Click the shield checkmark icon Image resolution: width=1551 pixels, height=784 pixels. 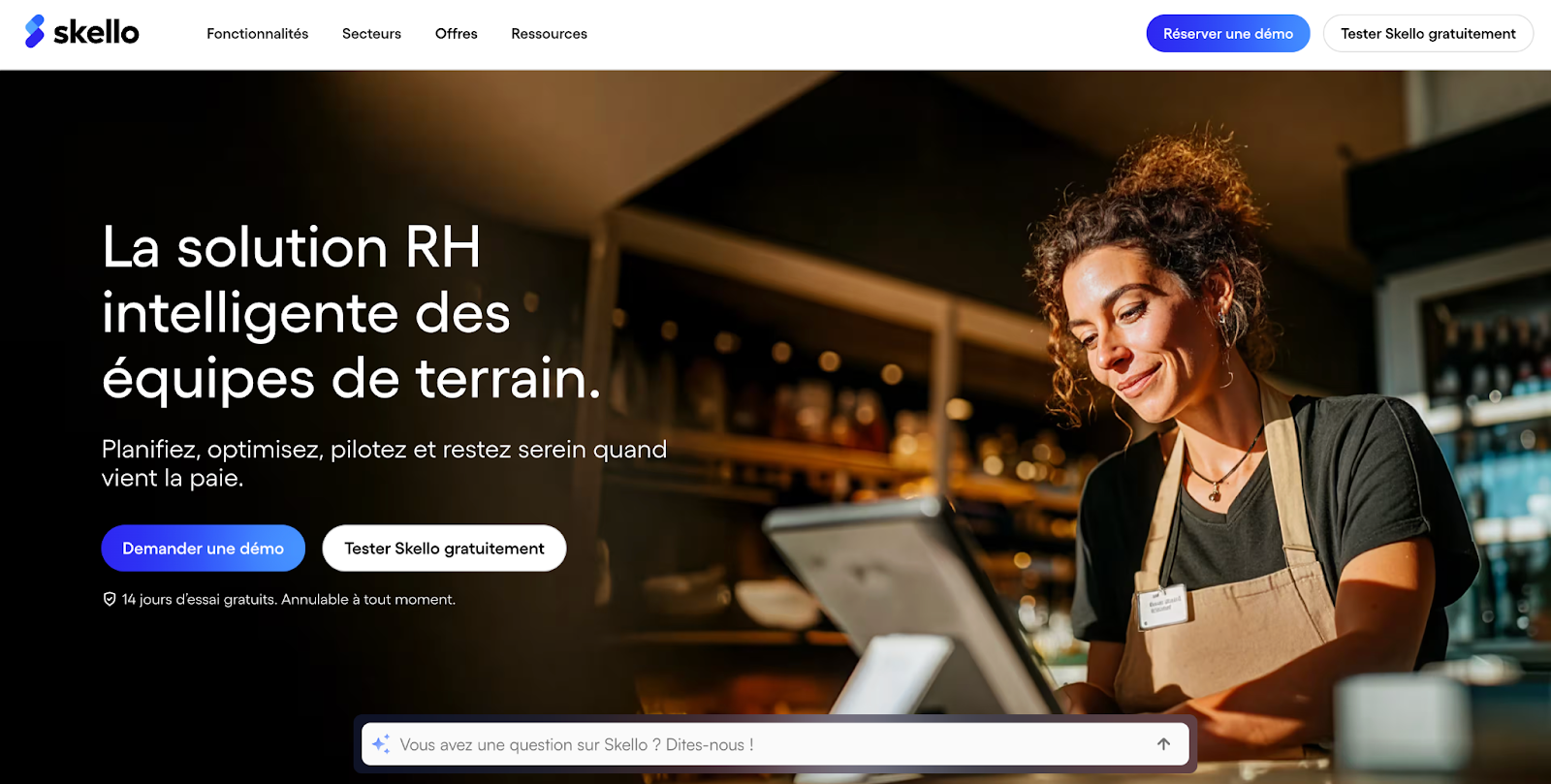(110, 600)
